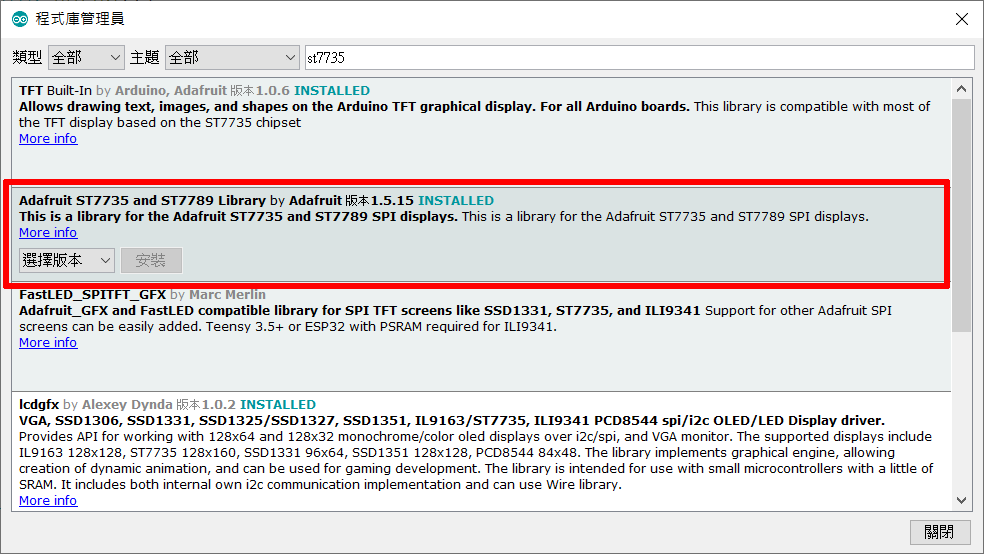Open More info for Adafruit ST7735 Library

coord(48,233)
